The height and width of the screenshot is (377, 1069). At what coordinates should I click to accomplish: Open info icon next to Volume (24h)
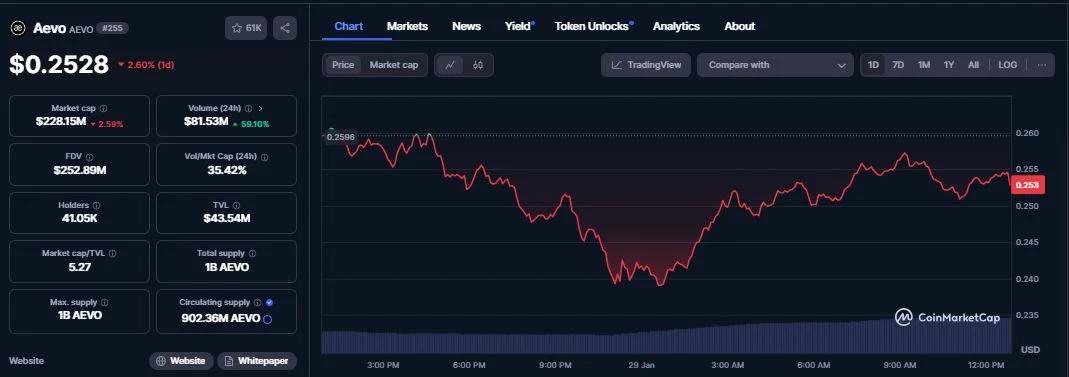tap(249, 108)
